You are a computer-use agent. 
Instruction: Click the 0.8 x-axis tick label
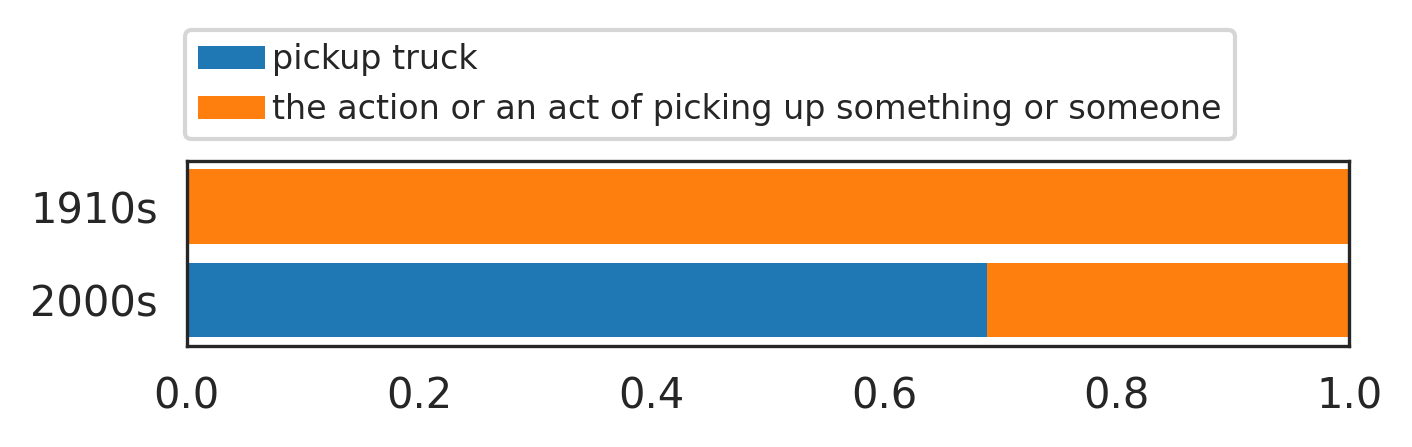coord(1117,396)
